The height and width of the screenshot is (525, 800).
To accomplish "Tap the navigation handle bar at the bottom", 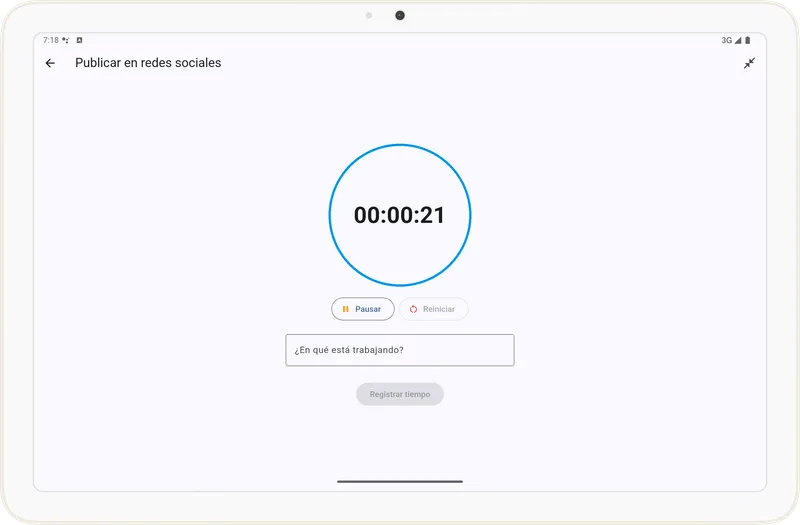I will click(x=400, y=481).
